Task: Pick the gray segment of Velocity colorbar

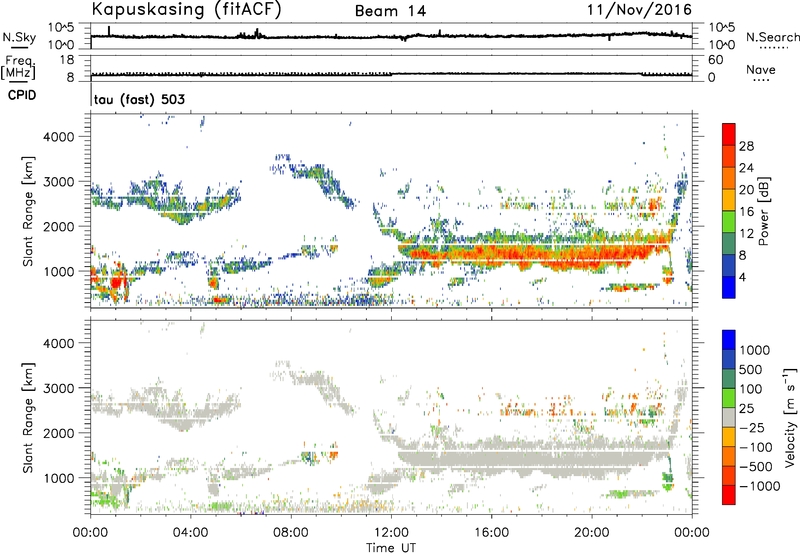Action: [729, 418]
